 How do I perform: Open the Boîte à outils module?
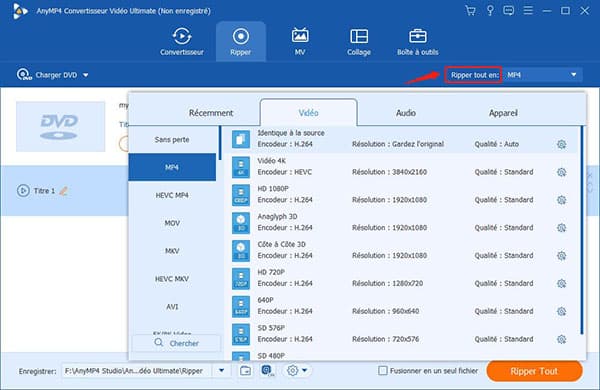[417, 41]
